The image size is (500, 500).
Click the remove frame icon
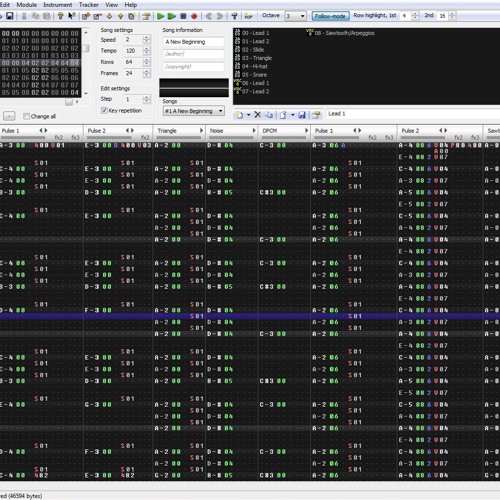click(97, 16)
